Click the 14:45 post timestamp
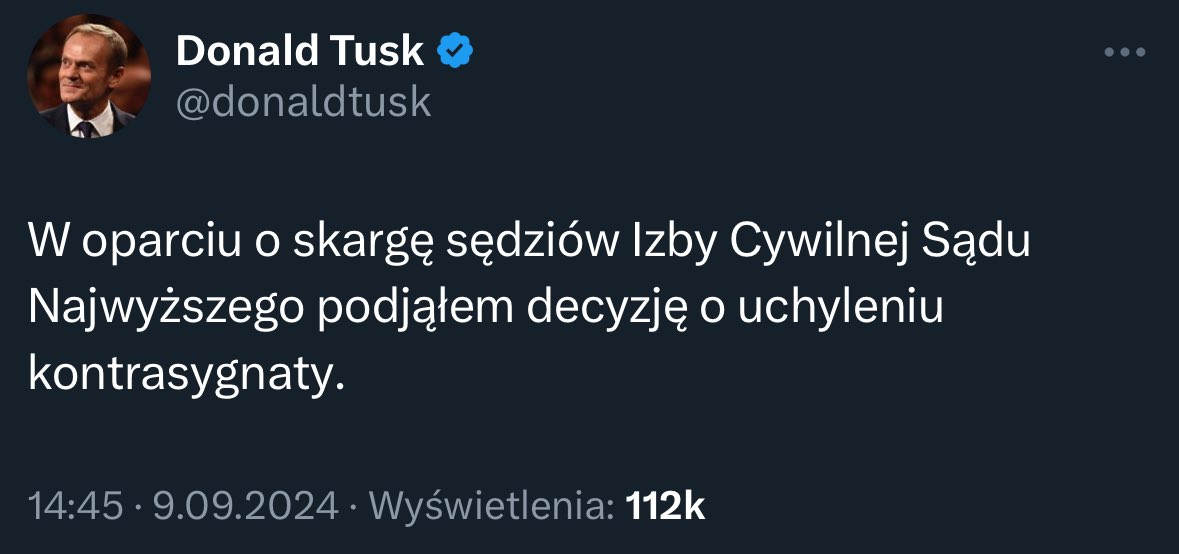The image size is (1179, 554). (x=75, y=506)
